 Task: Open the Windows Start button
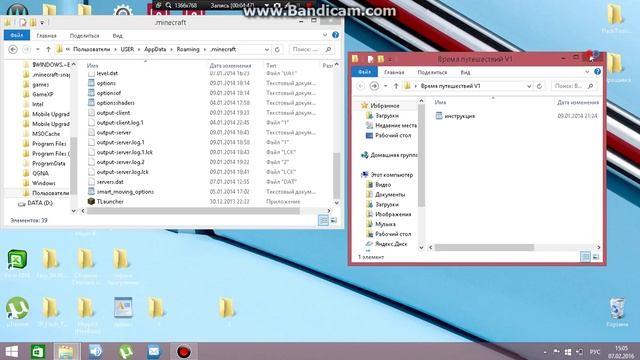pyautogui.click(x=11, y=351)
